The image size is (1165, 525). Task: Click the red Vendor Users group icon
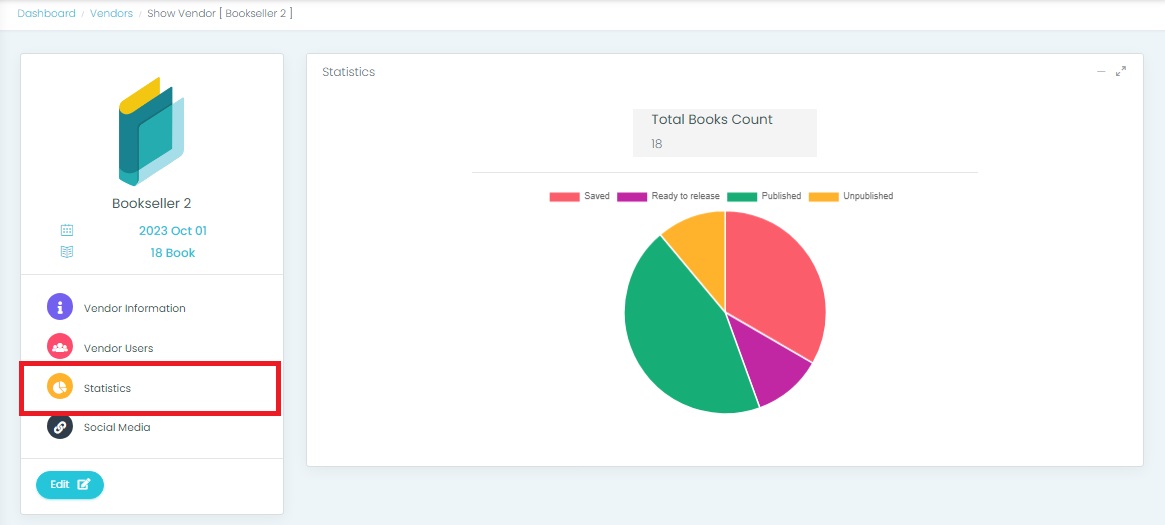click(60, 347)
